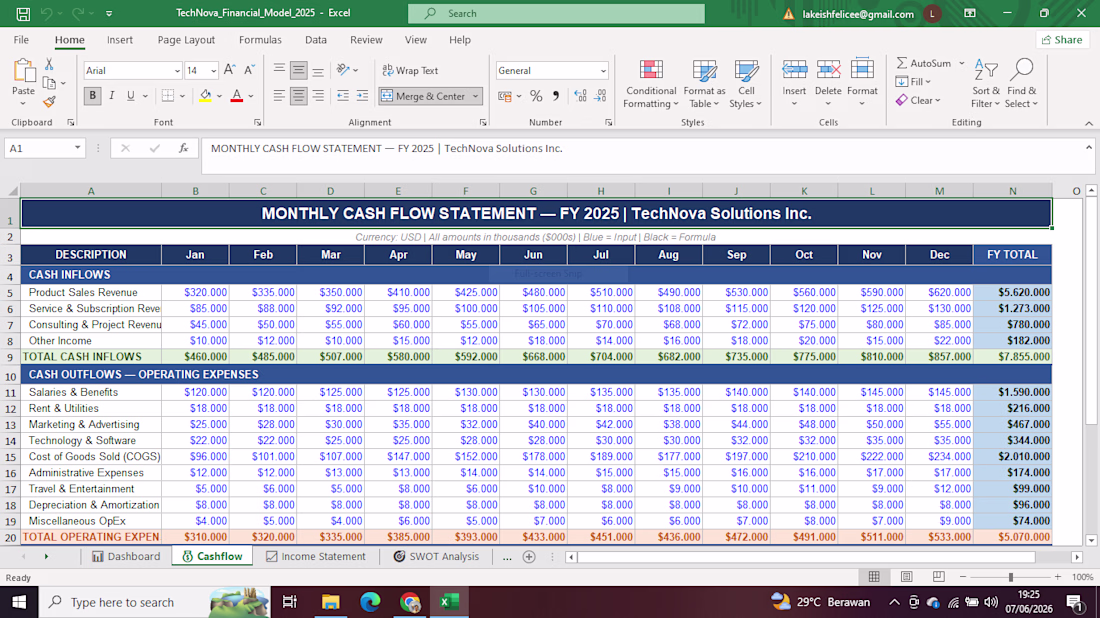Click Decrease Decimal icon
1100x618 pixels.
[x=601, y=96]
